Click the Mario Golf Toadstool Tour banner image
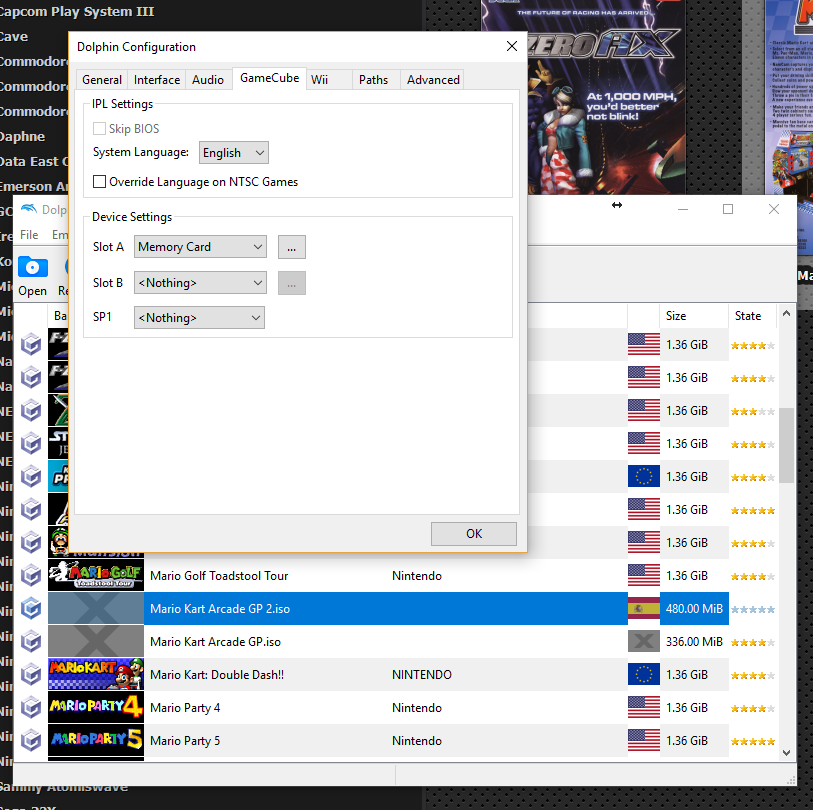The image size is (813, 810). click(x=96, y=575)
